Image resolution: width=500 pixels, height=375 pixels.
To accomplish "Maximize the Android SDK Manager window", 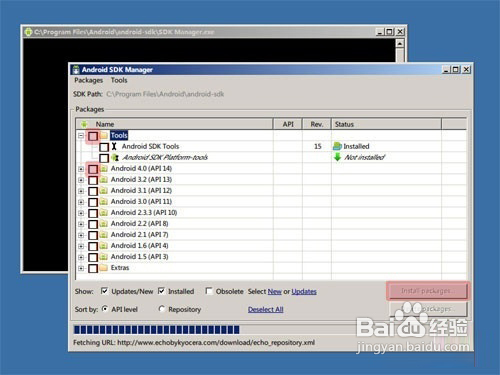I will click(456, 69).
